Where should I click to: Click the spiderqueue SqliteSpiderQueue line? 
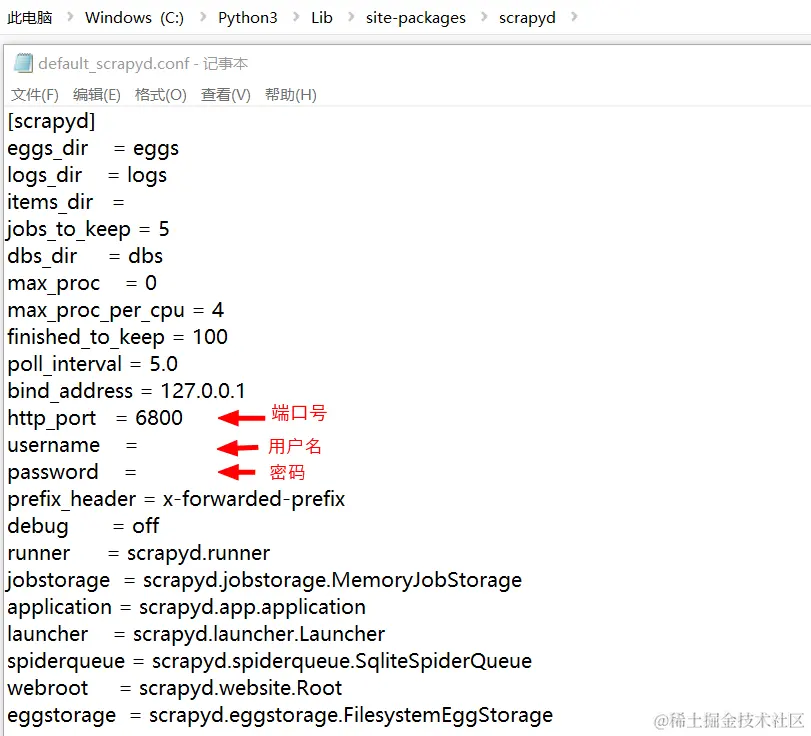[x=269, y=662]
